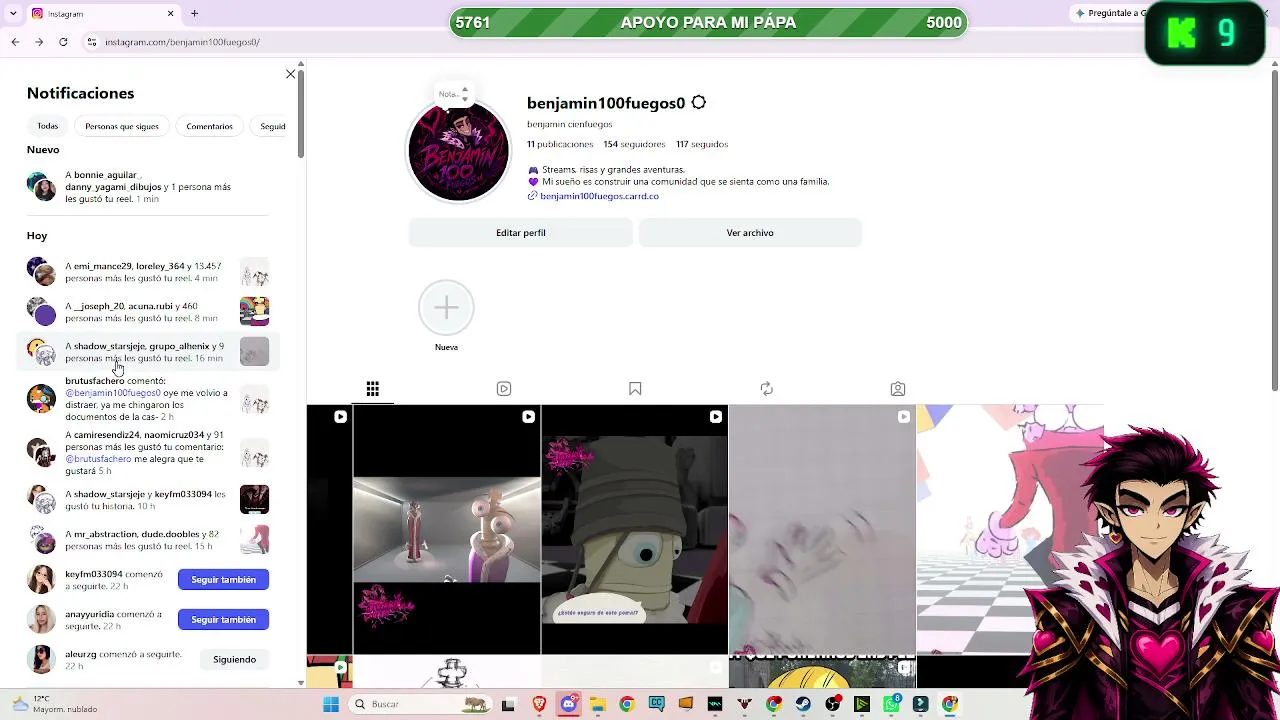Open the camiresendiz24 comment likes notification
The image size is (1280, 720).
[147, 453]
